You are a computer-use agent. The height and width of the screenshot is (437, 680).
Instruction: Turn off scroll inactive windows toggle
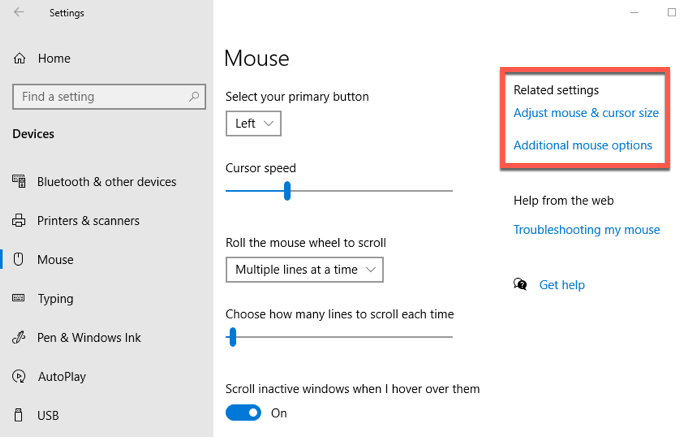tap(243, 412)
